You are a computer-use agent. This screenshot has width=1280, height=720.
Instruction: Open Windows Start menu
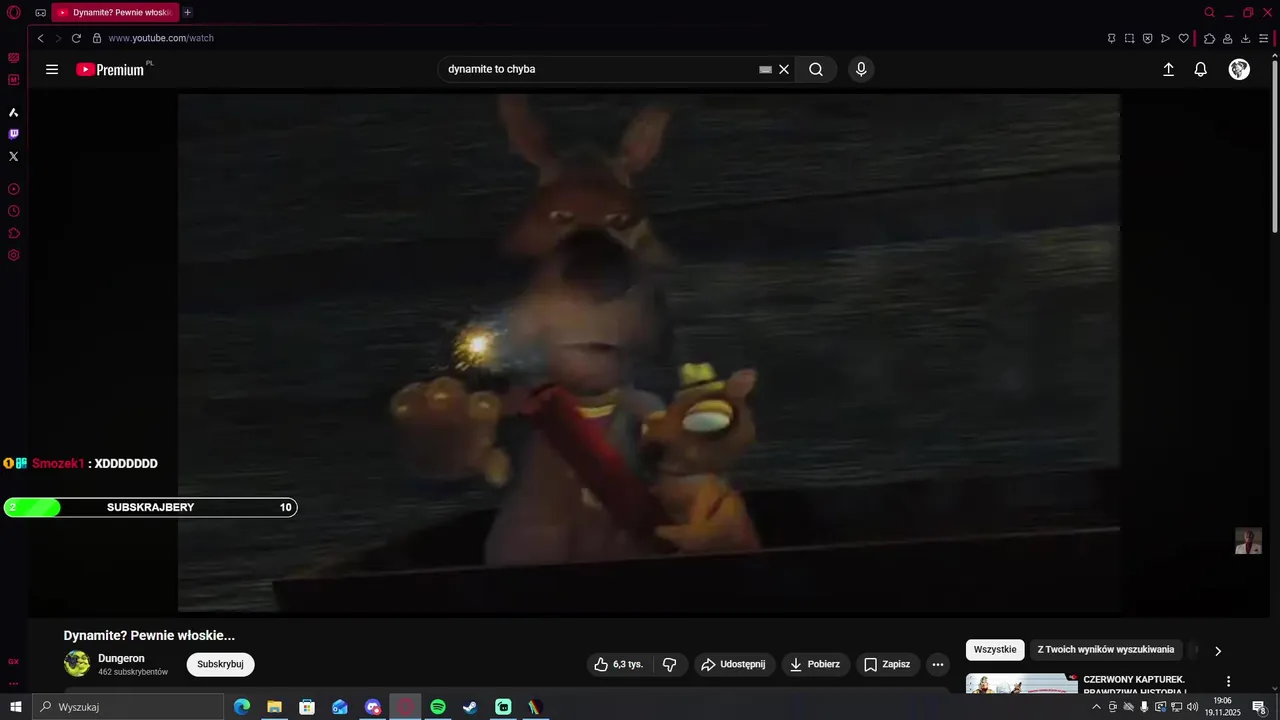point(15,707)
